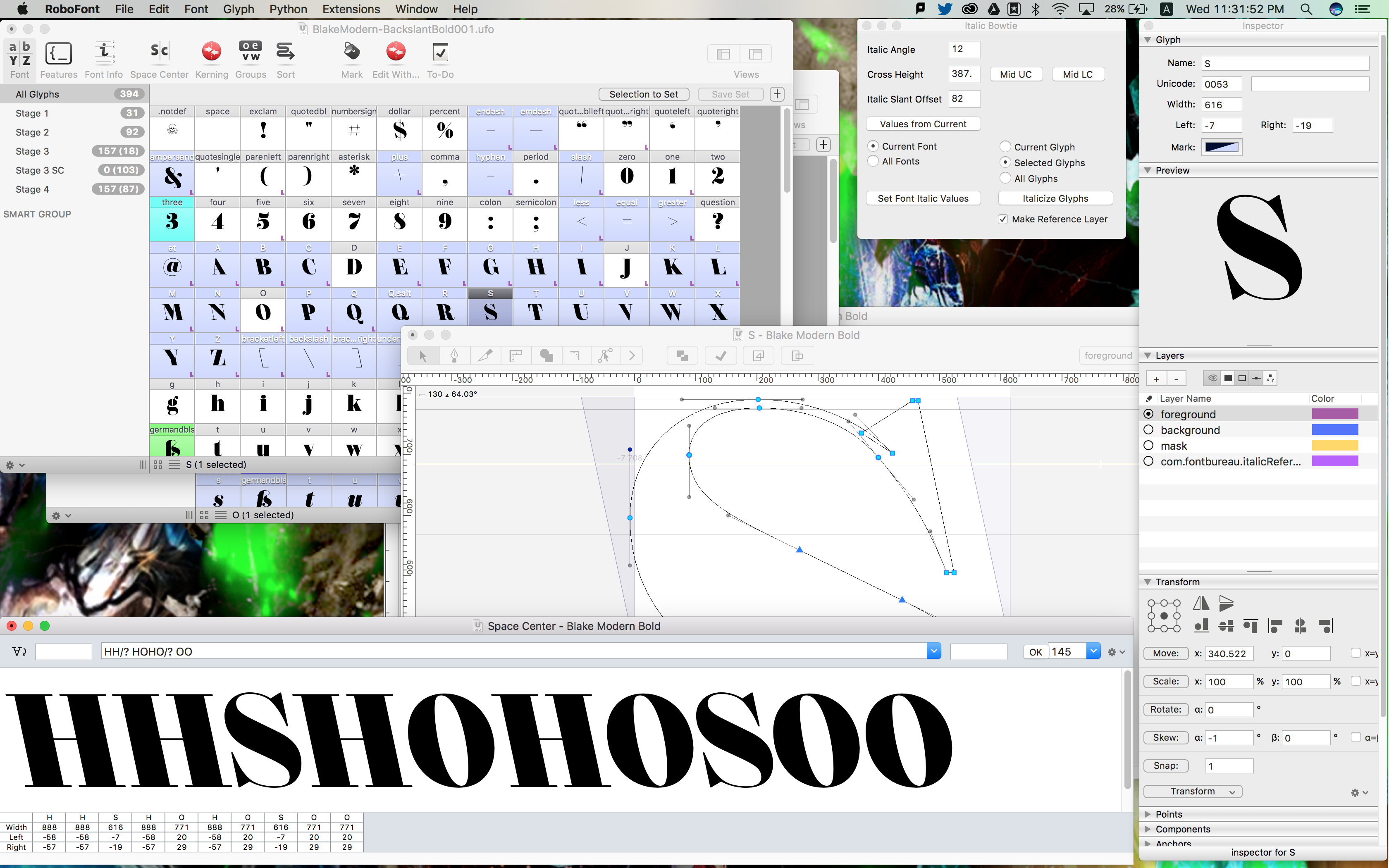Collapse the Preview section in Inspector
Image resolution: width=1389 pixels, height=868 pixels.
1147,170
